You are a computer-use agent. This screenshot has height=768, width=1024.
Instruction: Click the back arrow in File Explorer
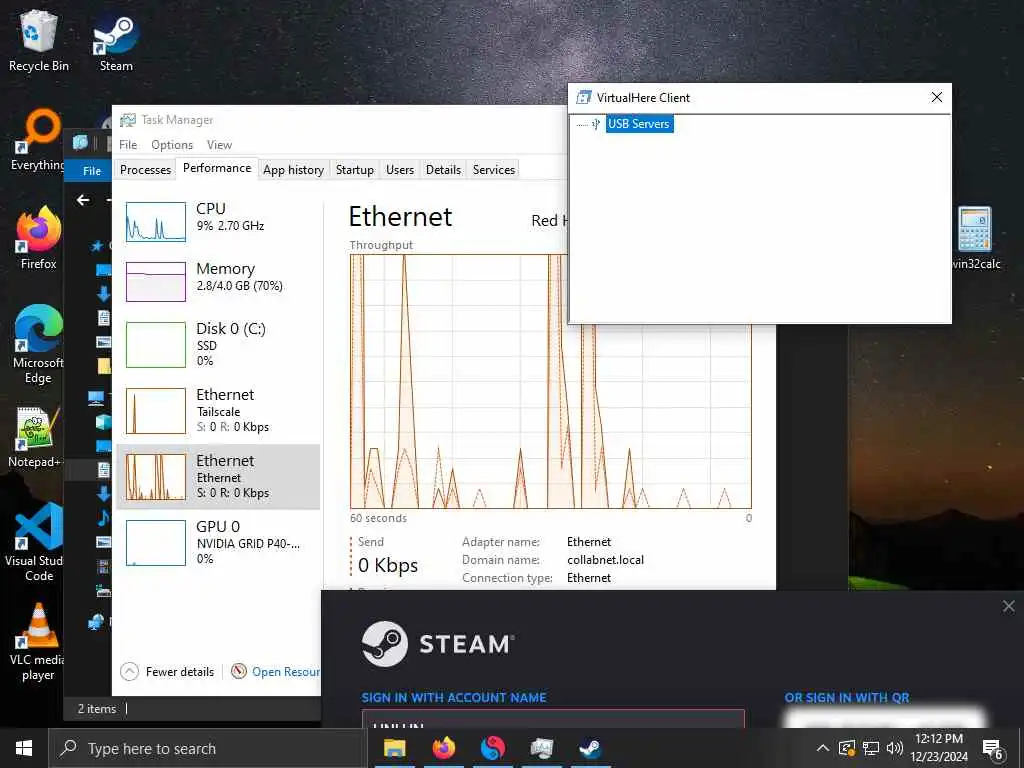pyautogui.click(x=83, y=200)
